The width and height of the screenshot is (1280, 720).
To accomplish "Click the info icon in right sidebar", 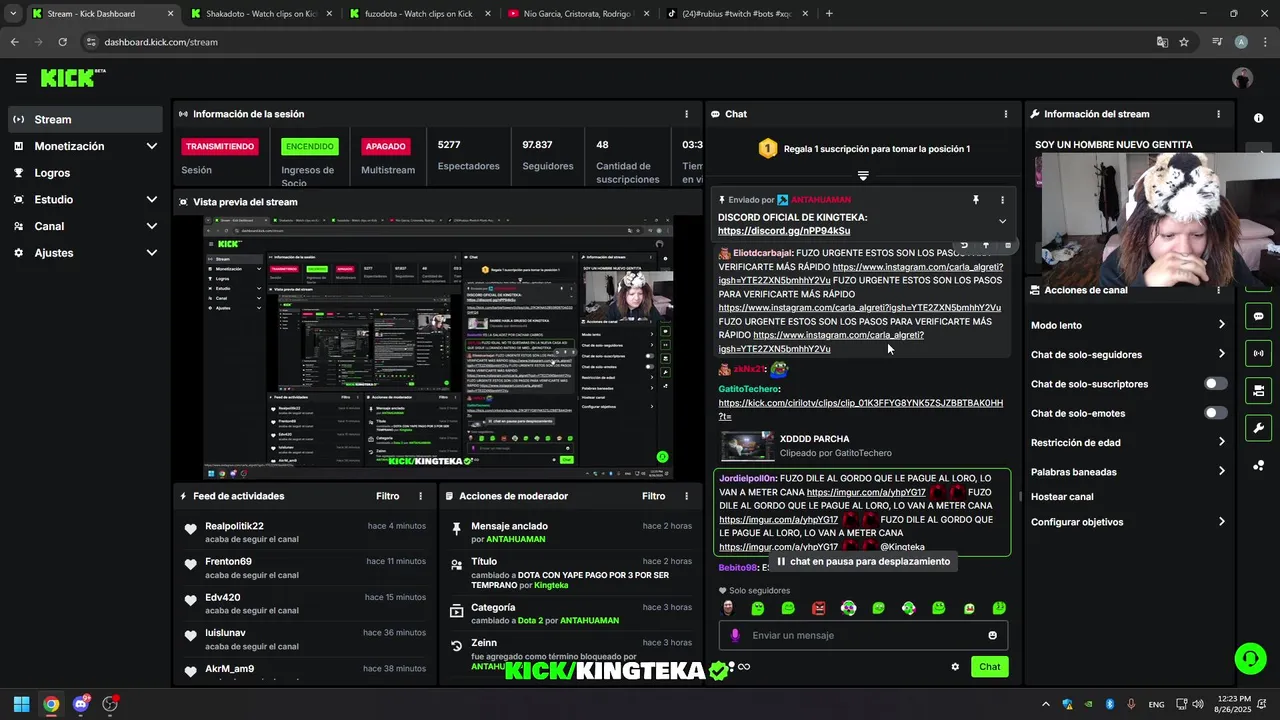I will pos(1258,118).
